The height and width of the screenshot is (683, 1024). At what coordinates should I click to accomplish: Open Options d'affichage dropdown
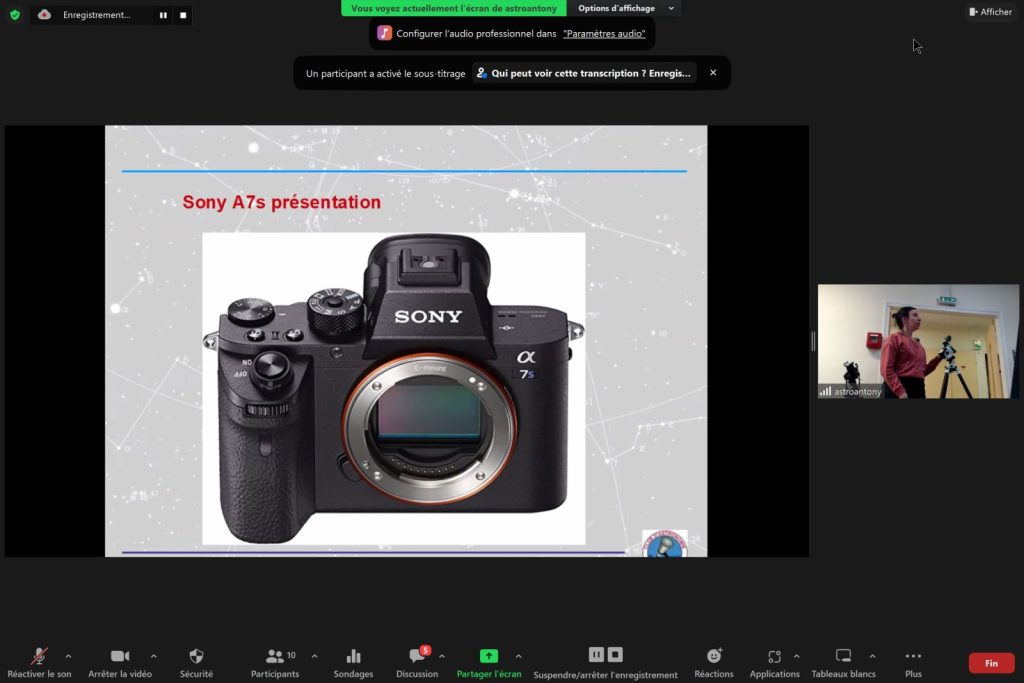[x=625, y=8]
